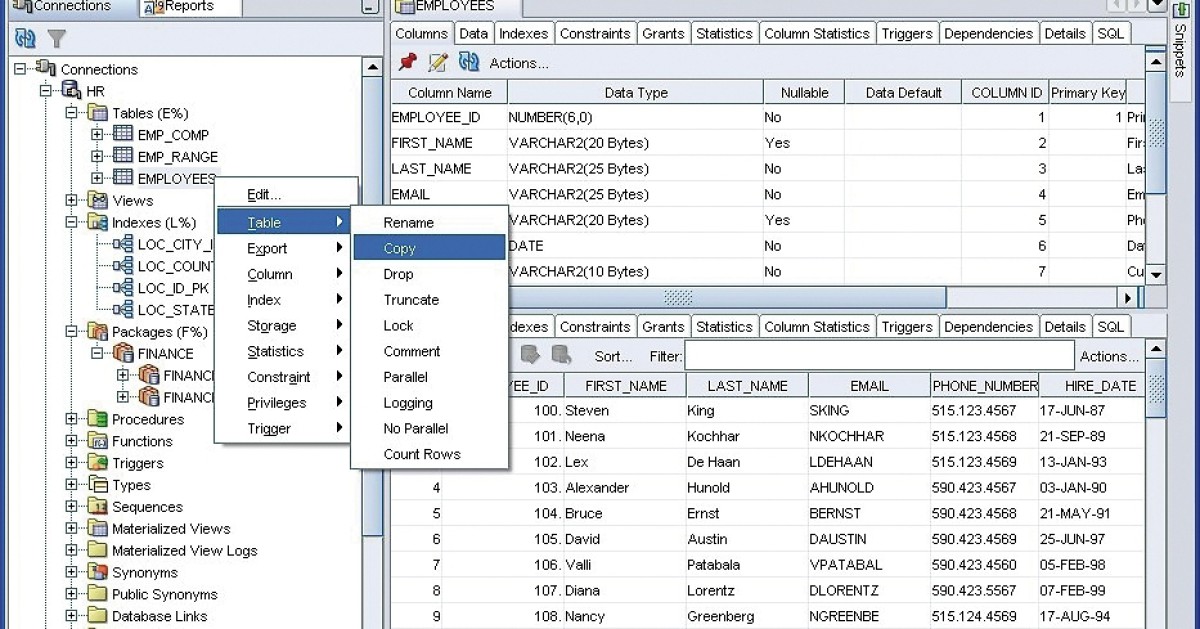This screenshot has height=629, width=1200.
Task: Click the FINANCE package icon
Action: [x=123, y=353]
